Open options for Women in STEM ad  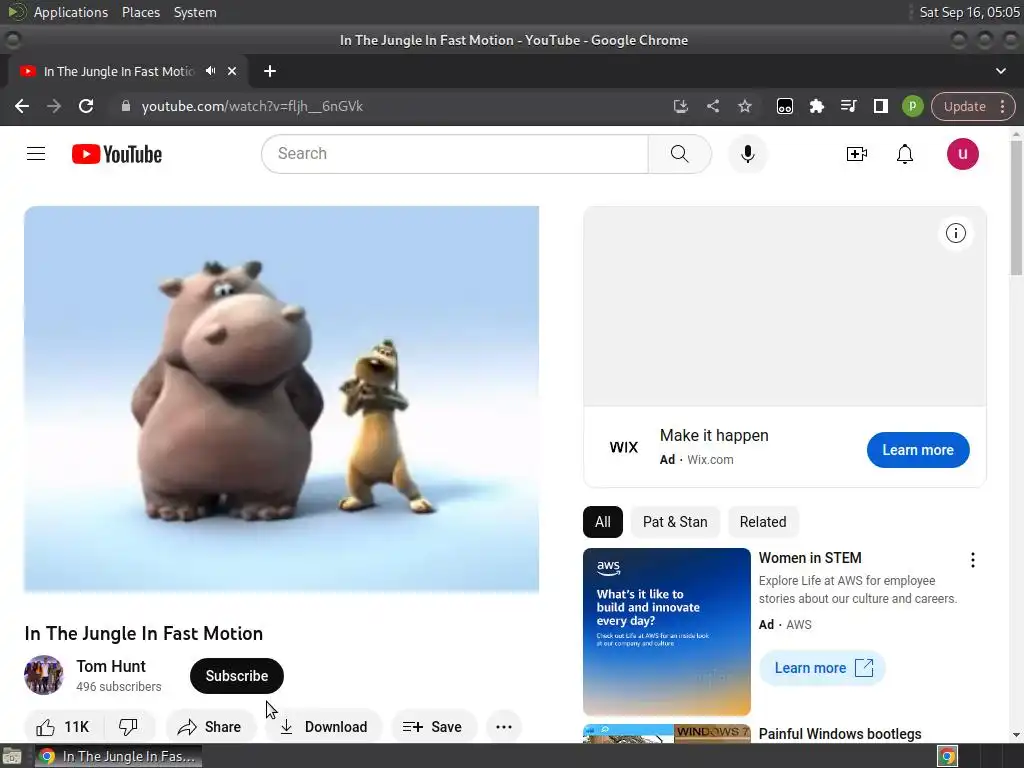[972, 560]
